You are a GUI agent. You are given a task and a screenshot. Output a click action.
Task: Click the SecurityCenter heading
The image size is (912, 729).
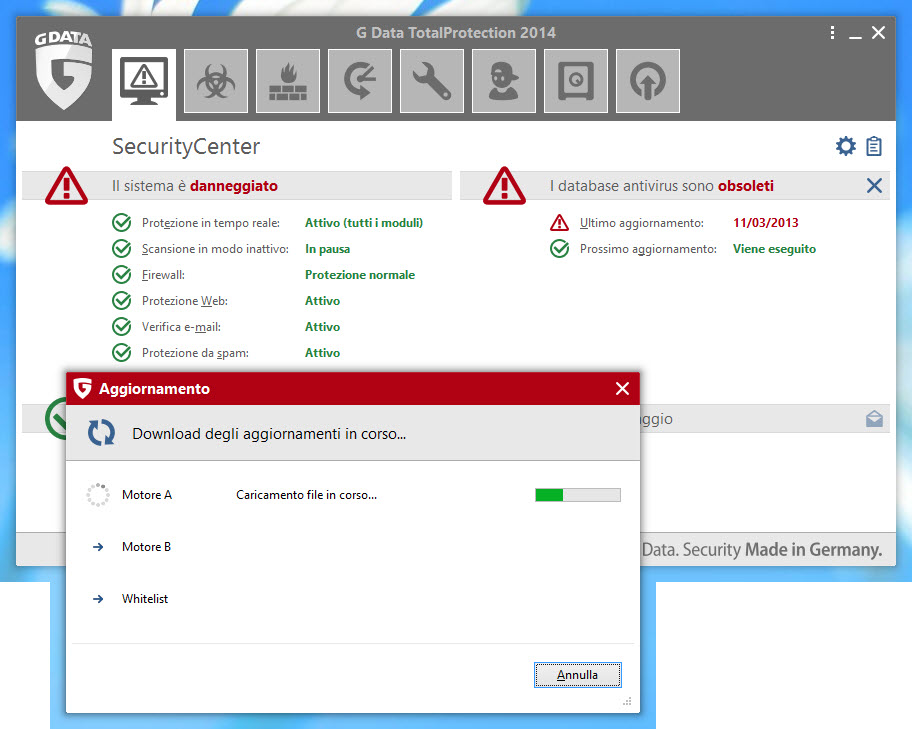pos(186,147)
